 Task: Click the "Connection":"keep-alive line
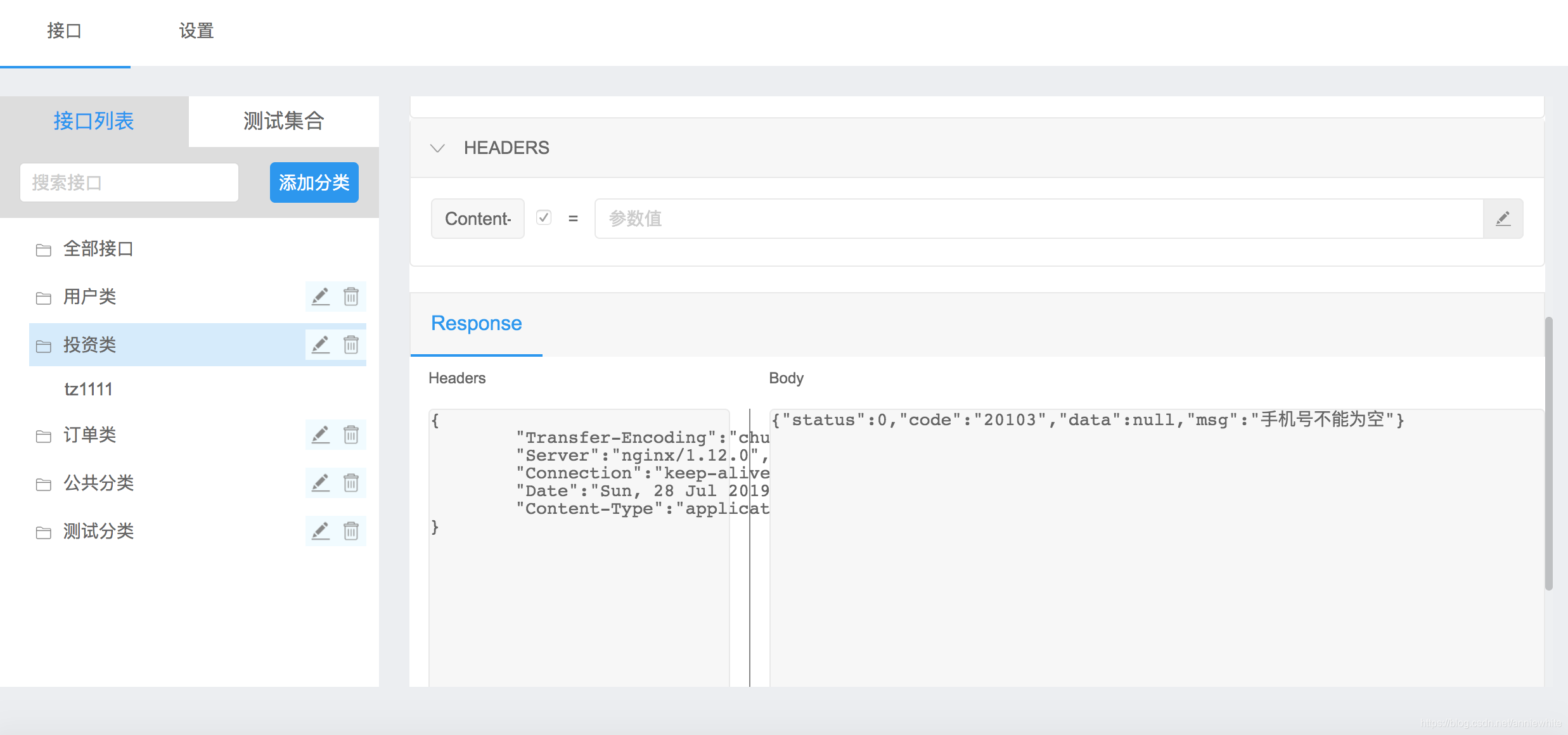(x=643, y=473)
